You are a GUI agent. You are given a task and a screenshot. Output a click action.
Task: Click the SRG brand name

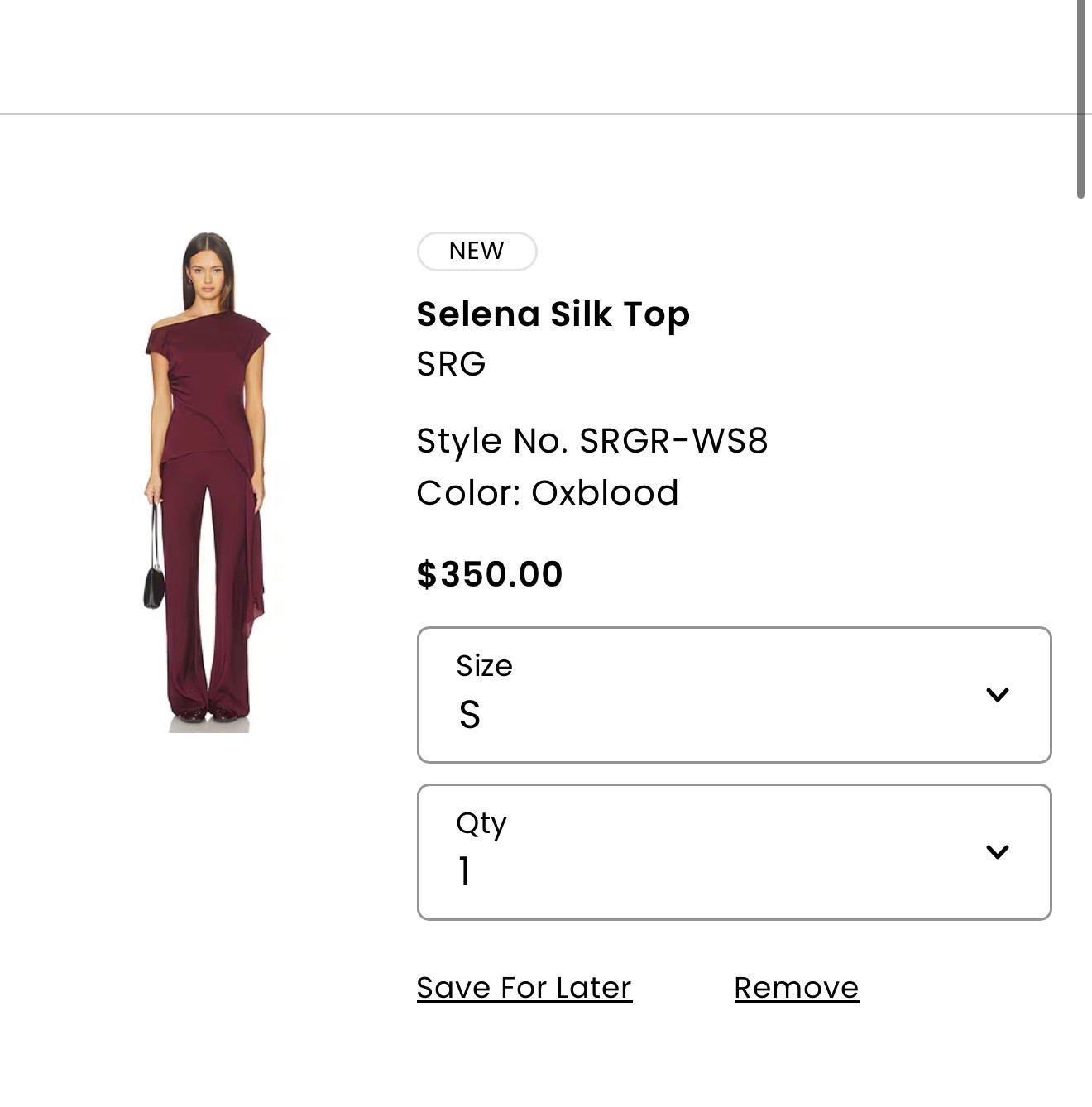click(x=451, y=364)
